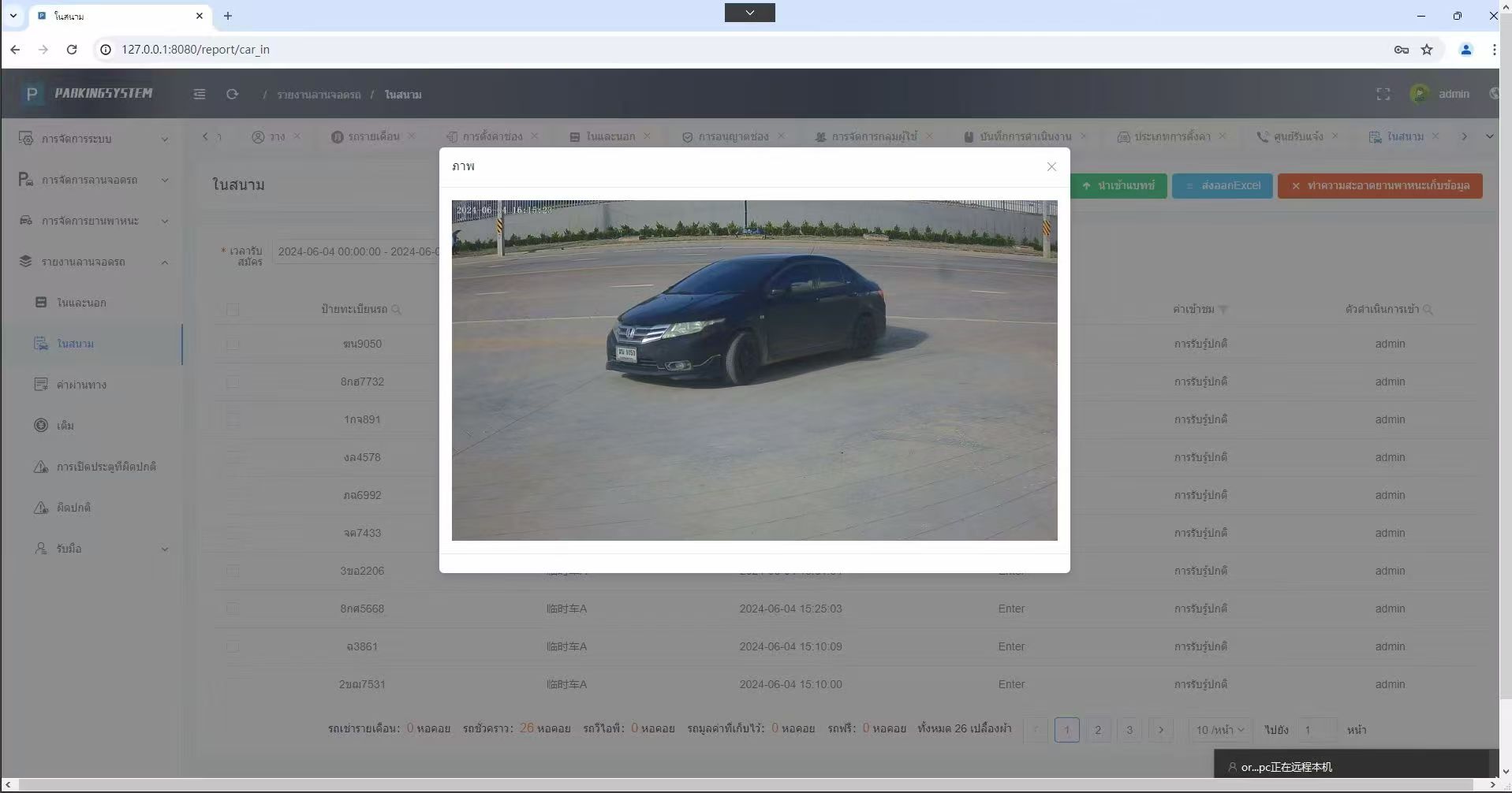The height and width of the screenshot is (793, 1512).
Task: Go back with browser back arrow
Action: click(15, 49)
